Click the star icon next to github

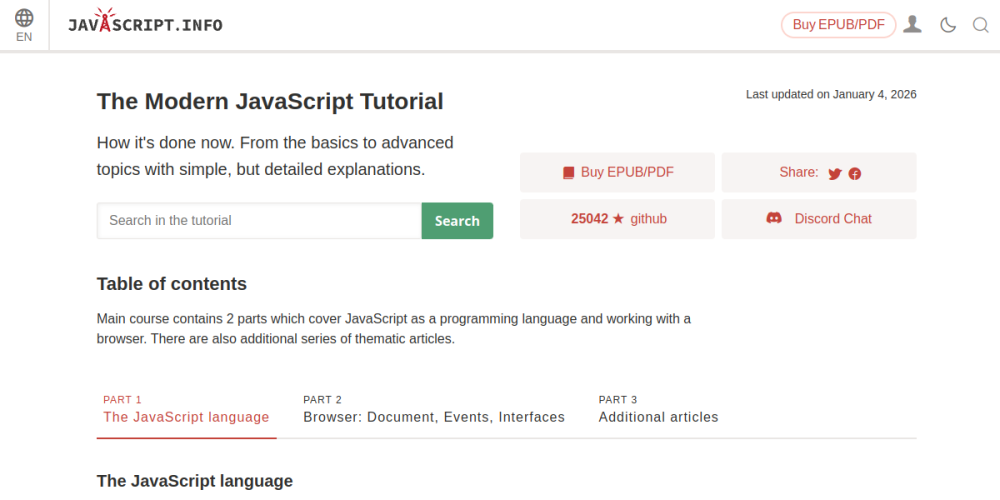[x=618, y=219]
